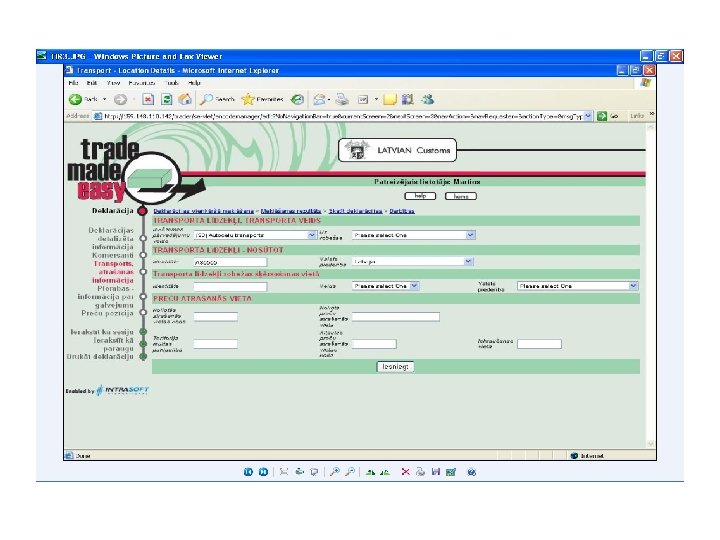Click the Iekraušanas vieta input field
Image resolution: width=720 pixels, height=540 pixels.
click(x=539, y=343)
